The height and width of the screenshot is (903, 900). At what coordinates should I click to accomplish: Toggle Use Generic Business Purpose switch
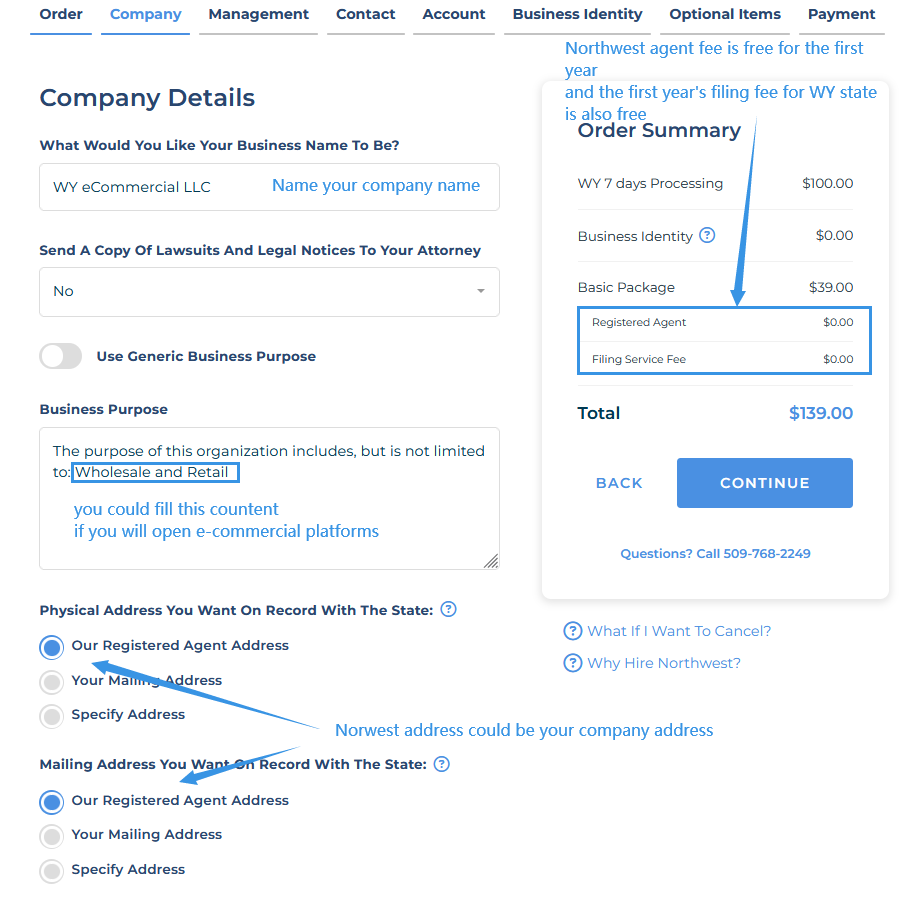[x=60, y=356]
